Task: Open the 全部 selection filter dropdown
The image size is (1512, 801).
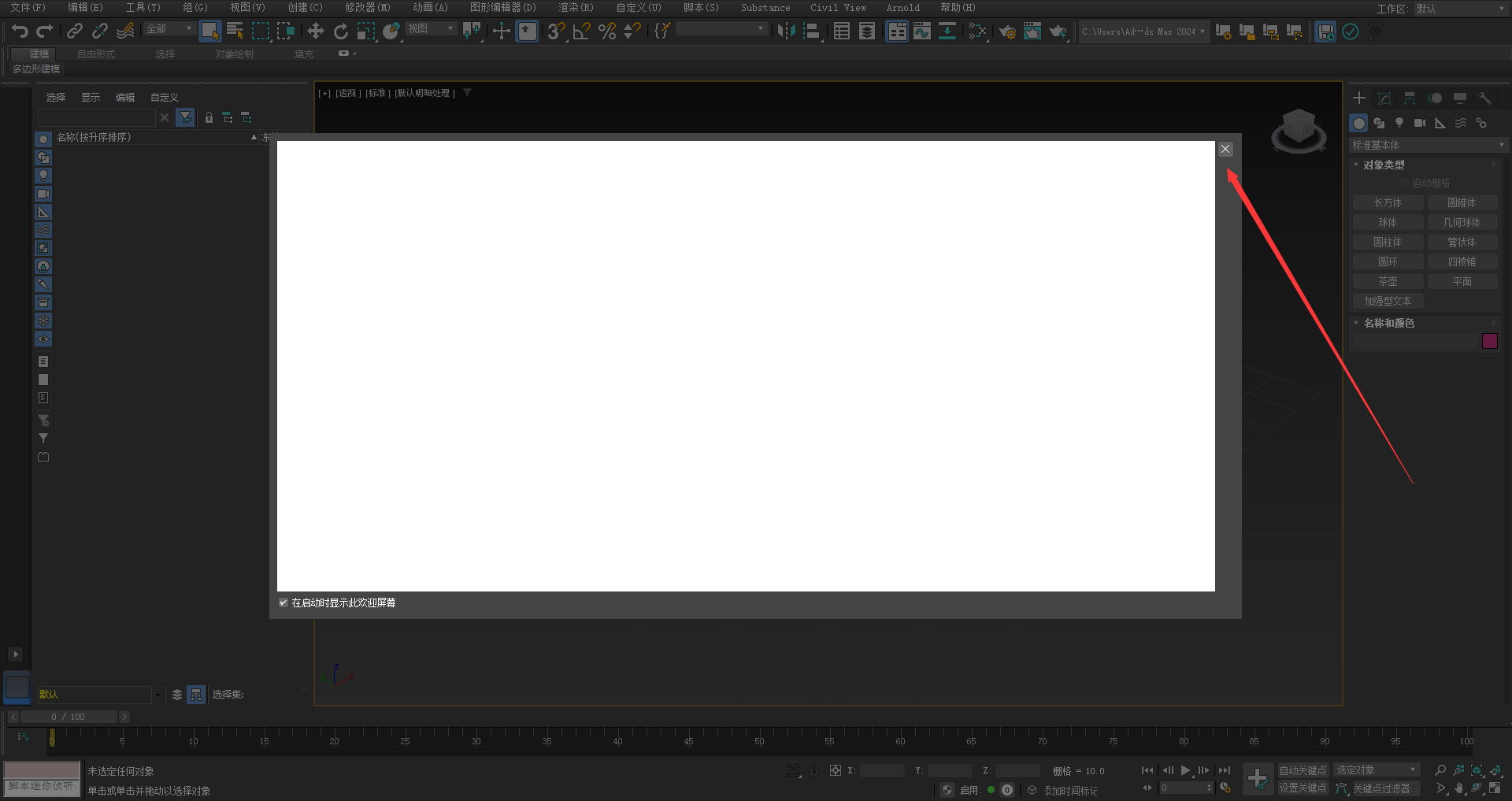Action: [169, 29]
